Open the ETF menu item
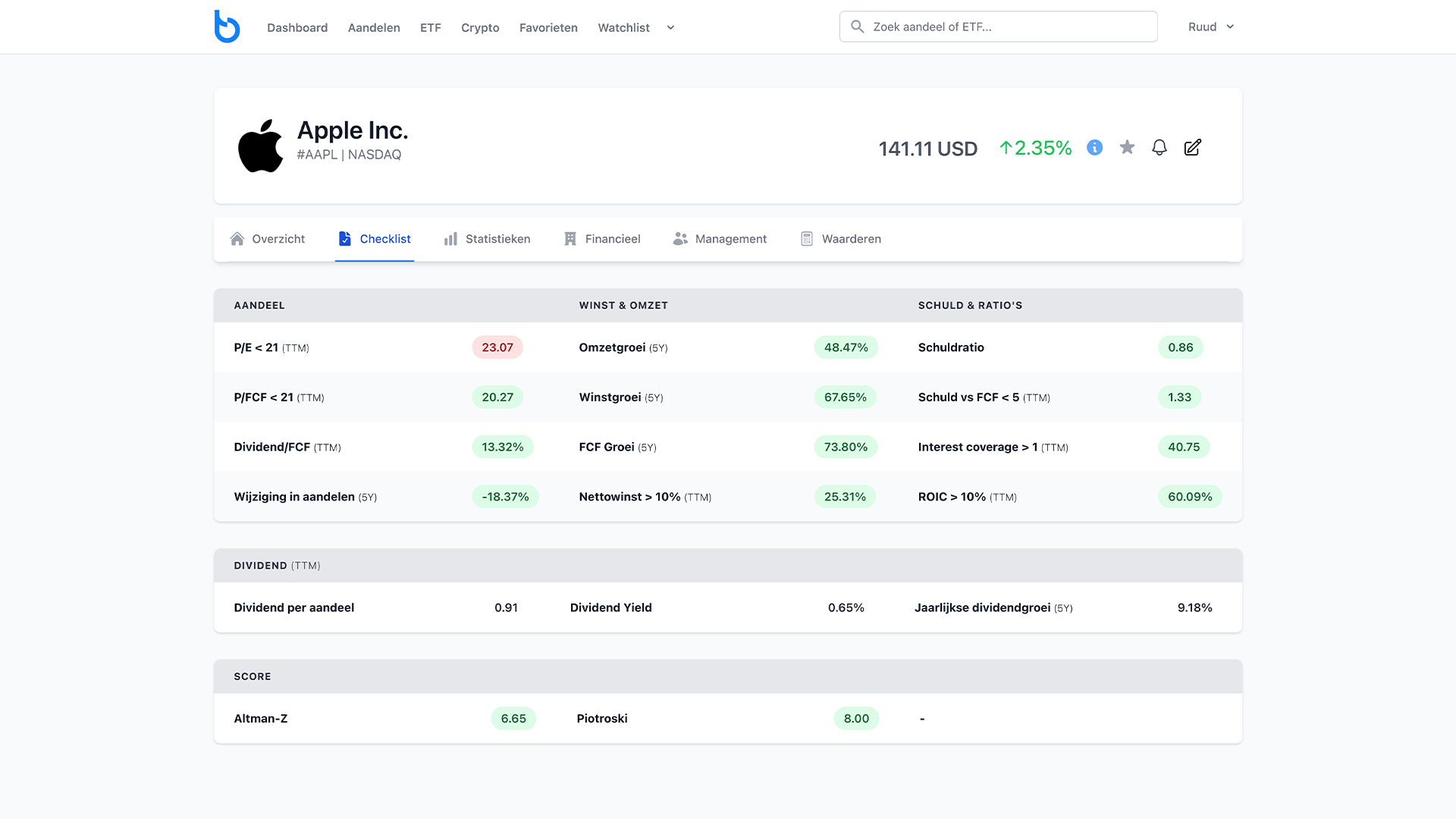 click(x=431, y=27)
